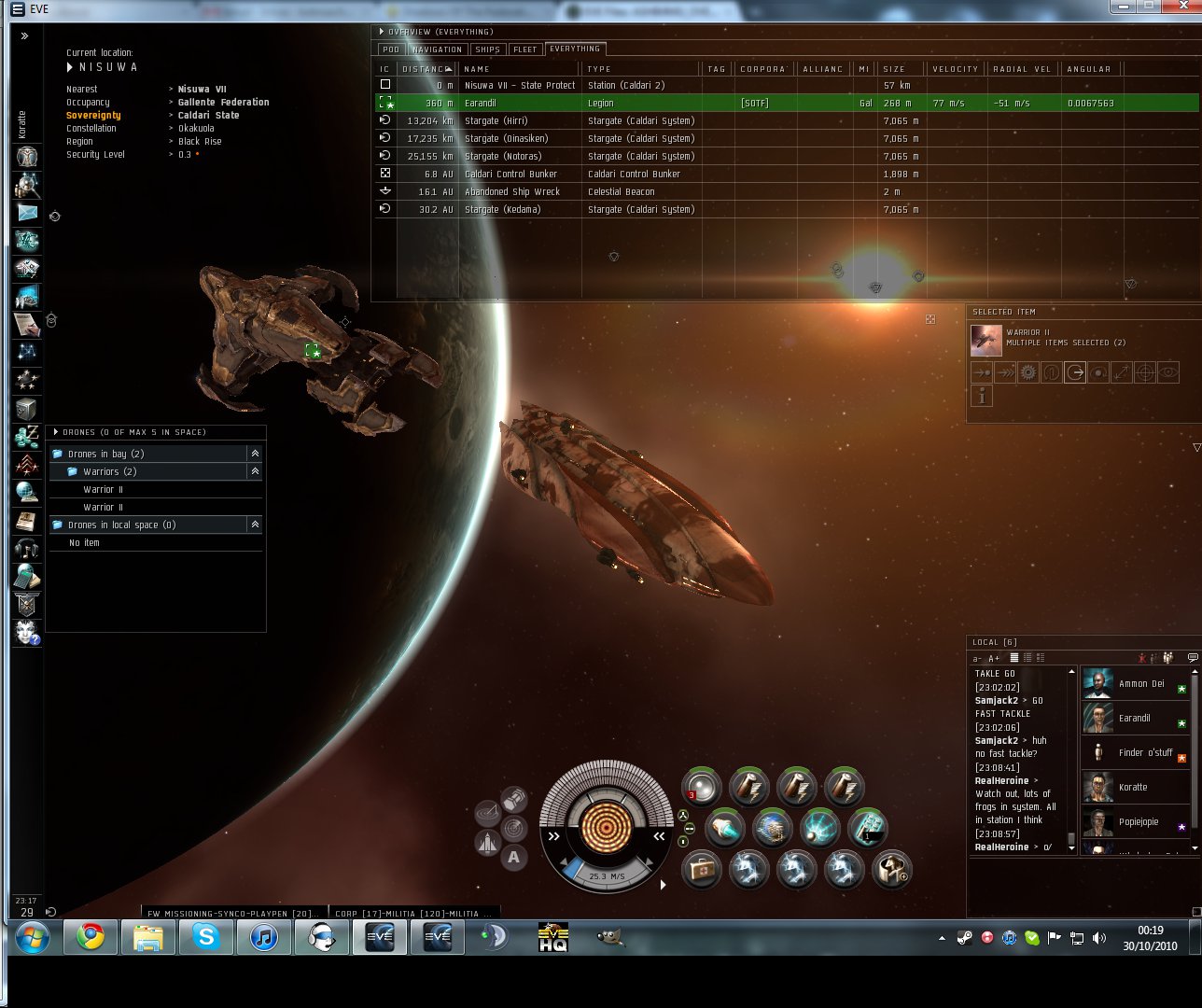Show info for selected Warrior II
The image size is (1202, 1008).
[x=982, y=396]
